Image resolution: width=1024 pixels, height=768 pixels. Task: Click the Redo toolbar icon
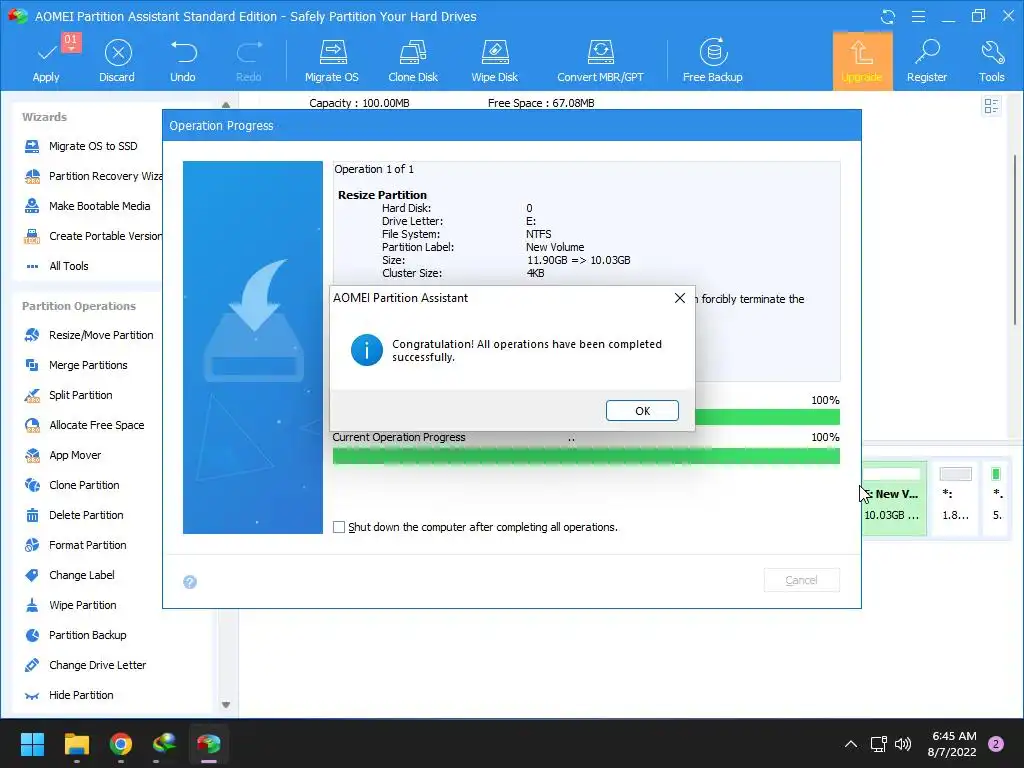[248, 60]
